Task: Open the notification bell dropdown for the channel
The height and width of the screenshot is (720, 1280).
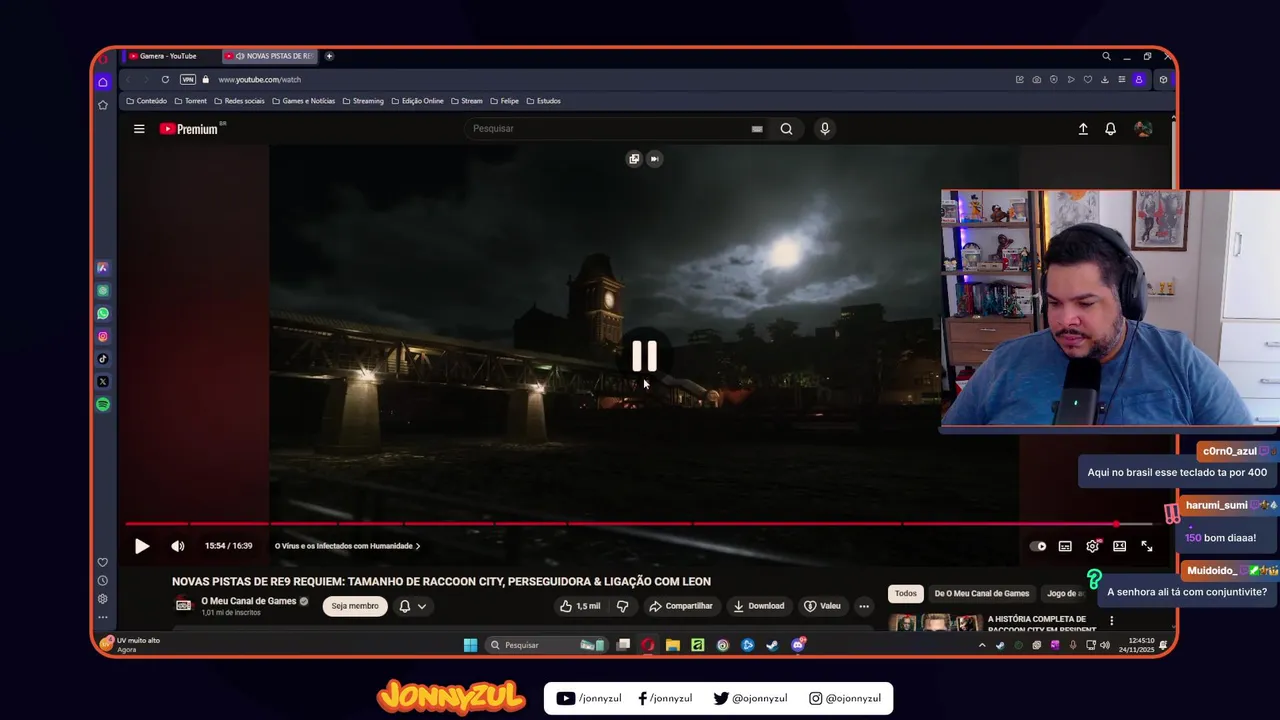Action: coord(412,606)
